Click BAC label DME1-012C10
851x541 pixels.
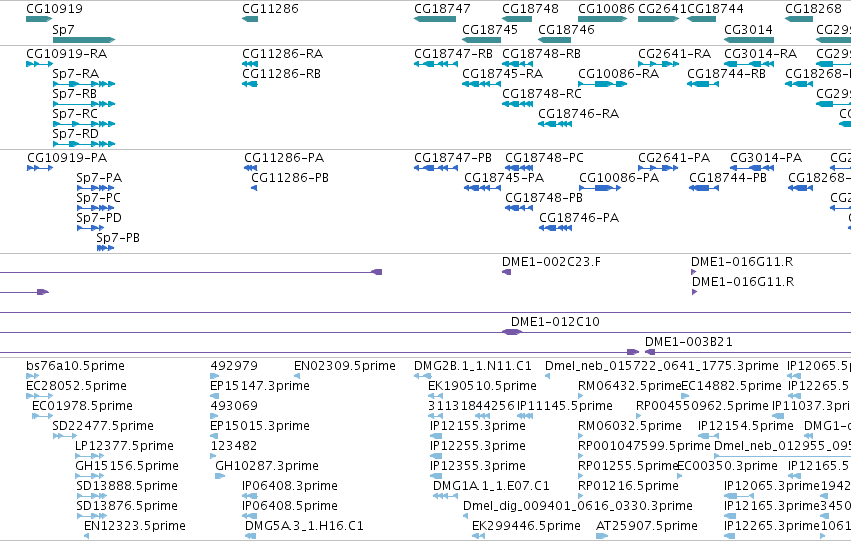555,322
